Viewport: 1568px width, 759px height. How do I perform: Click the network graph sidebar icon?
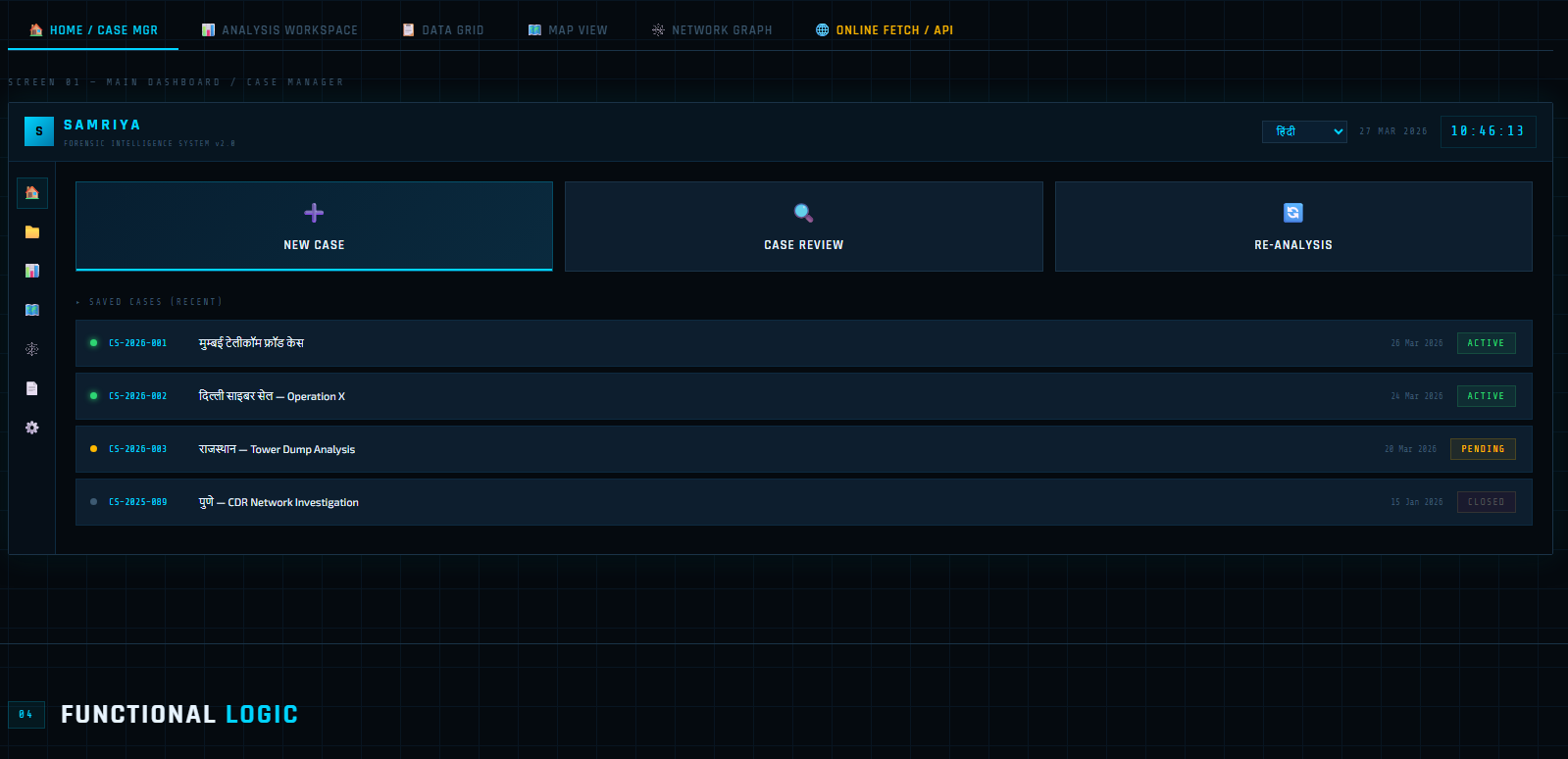point(32,349)
